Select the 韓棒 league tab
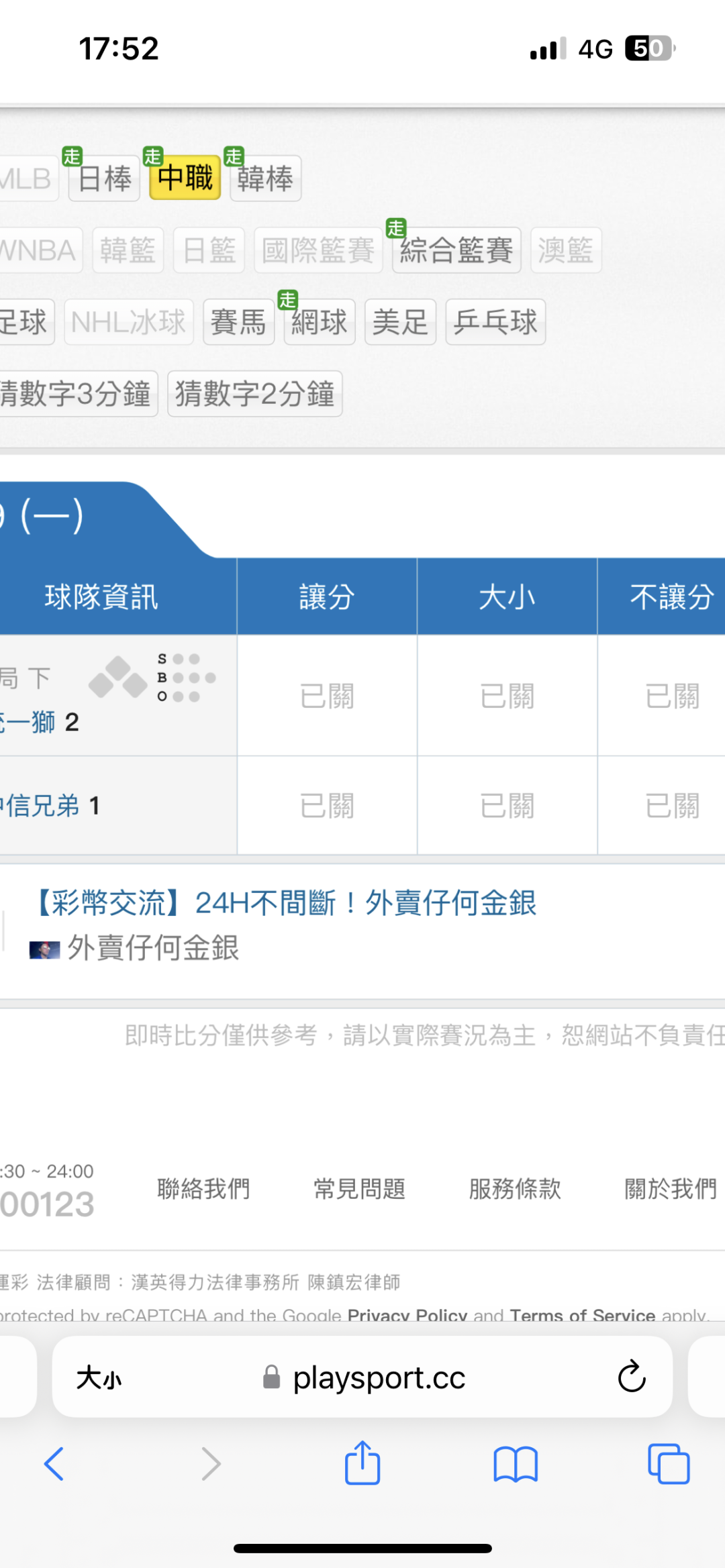 click(266, 178)
